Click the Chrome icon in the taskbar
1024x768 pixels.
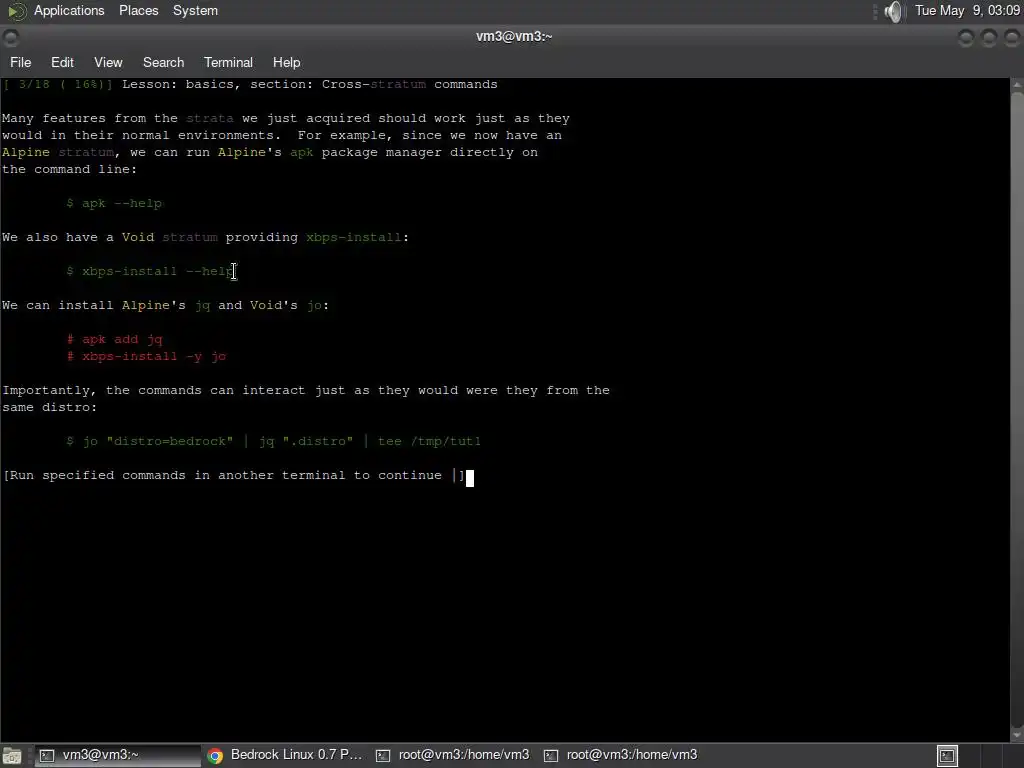(215, 756)
